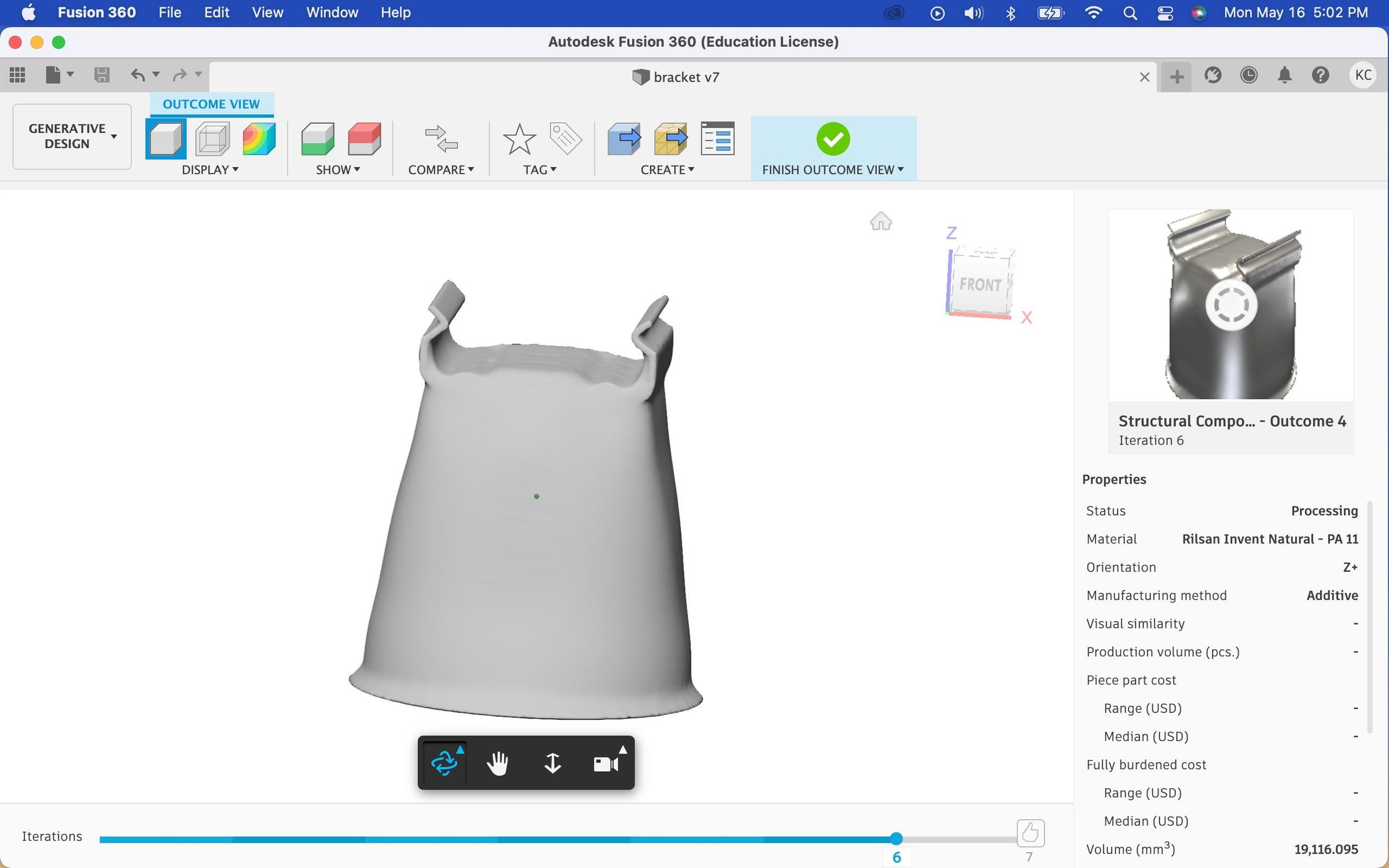Screen dimensions: 1389x868
Task: Select the shaded Display style icon
Action: pyautogui.click(x=166, y=139)
